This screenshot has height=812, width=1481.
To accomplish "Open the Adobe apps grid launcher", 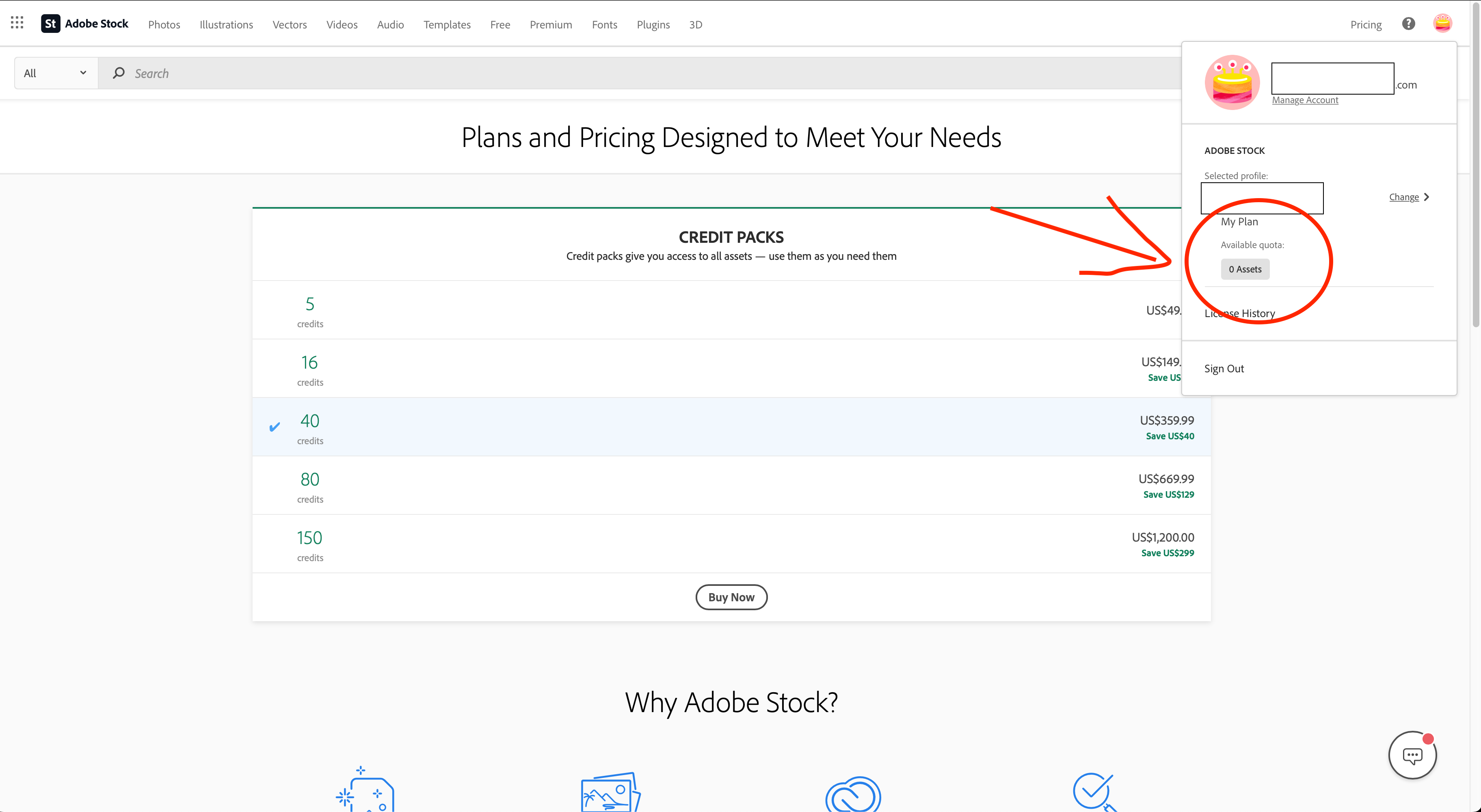I will [x=16, y=22].
